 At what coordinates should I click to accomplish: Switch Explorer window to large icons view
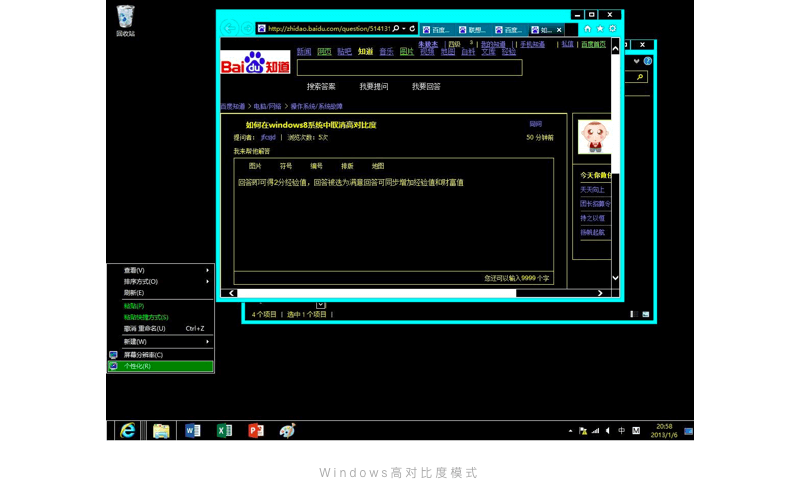(645, 314)
